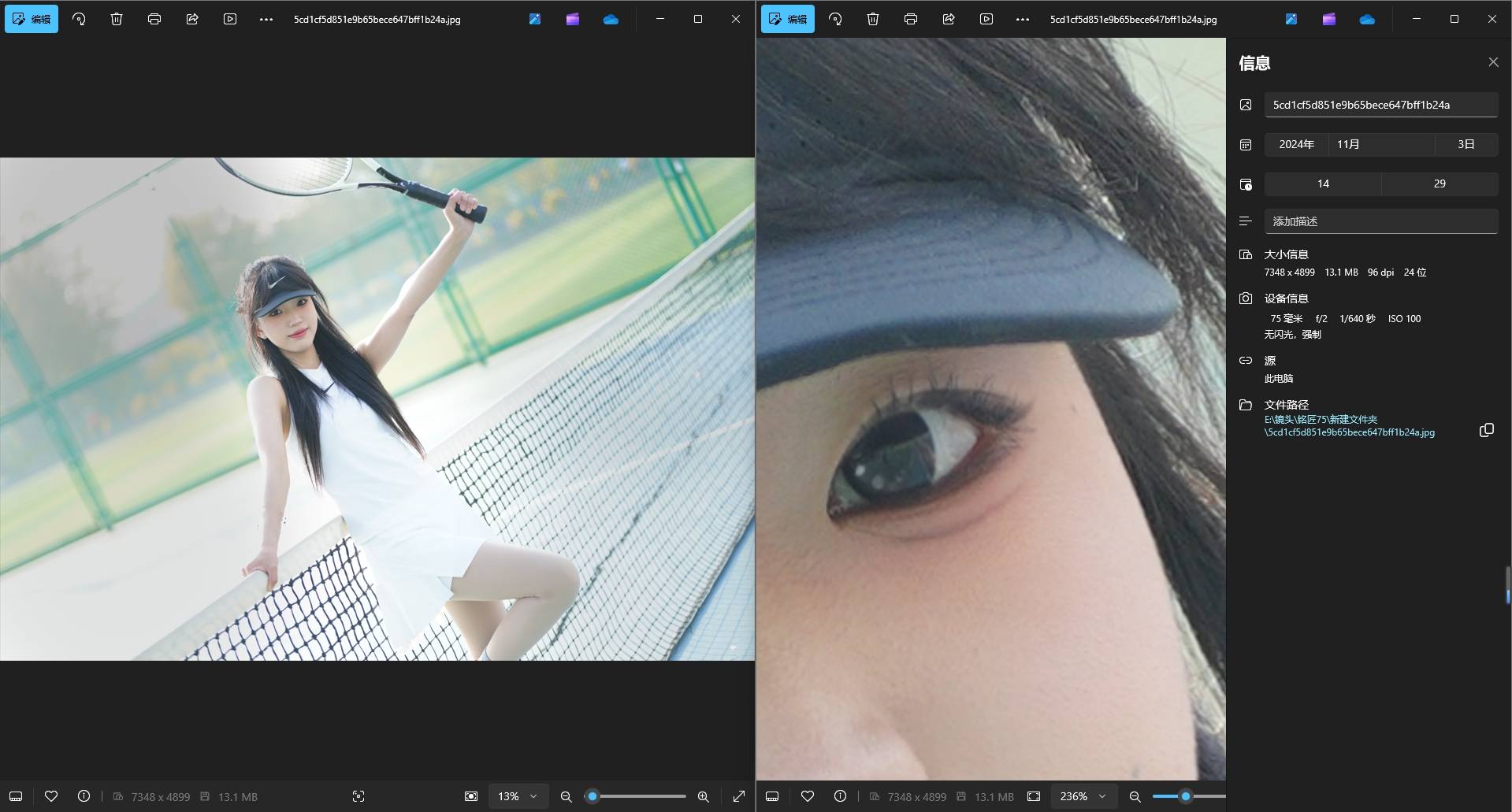The image size is (1512, 812).
Task: Open the OneDrive cloud icon in left window
Action: click(611, 19)
